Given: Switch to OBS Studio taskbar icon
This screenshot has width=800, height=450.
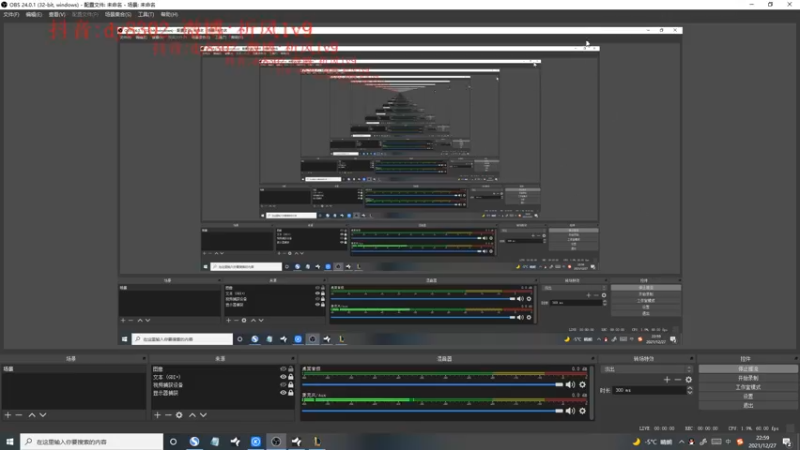Looking at the screenshot, I should click(x=276, y=442).
